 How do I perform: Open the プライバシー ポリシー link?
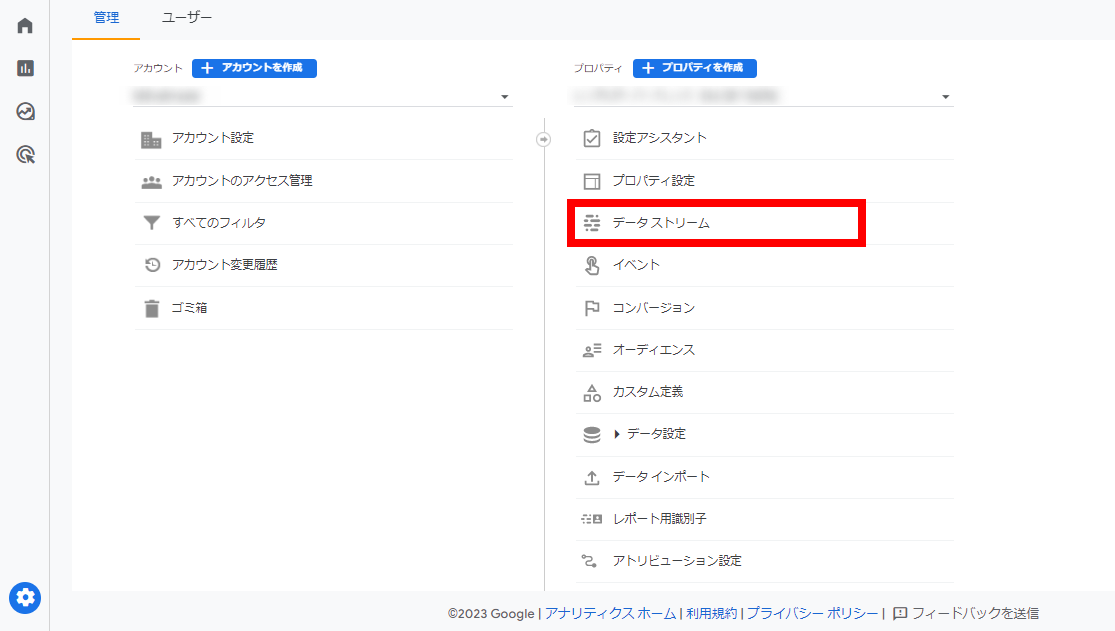point(812,613)
